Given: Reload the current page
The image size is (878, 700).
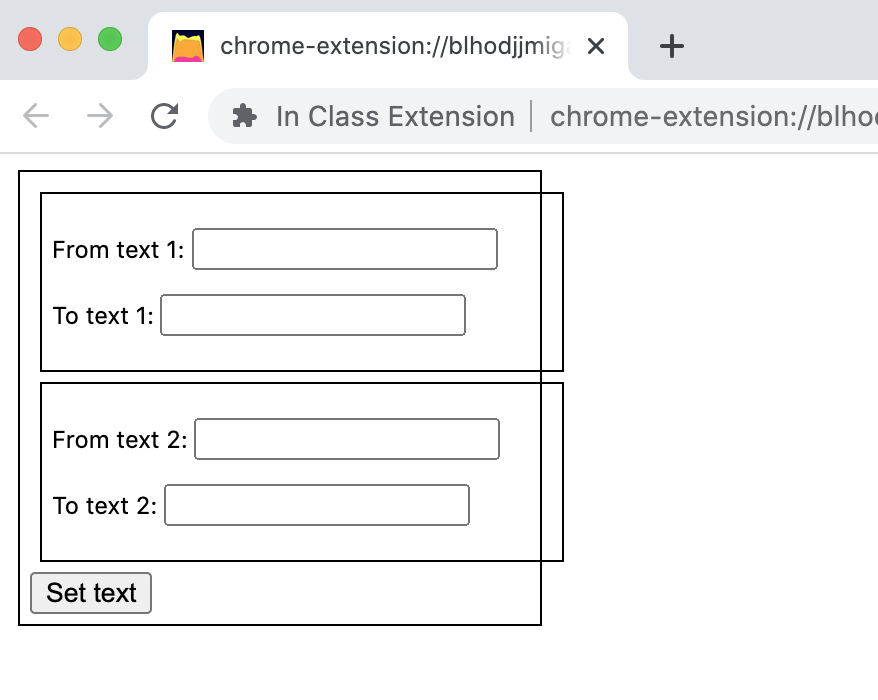Looking at the screenshot, I should pyautogui.click(x=164, y=117).
